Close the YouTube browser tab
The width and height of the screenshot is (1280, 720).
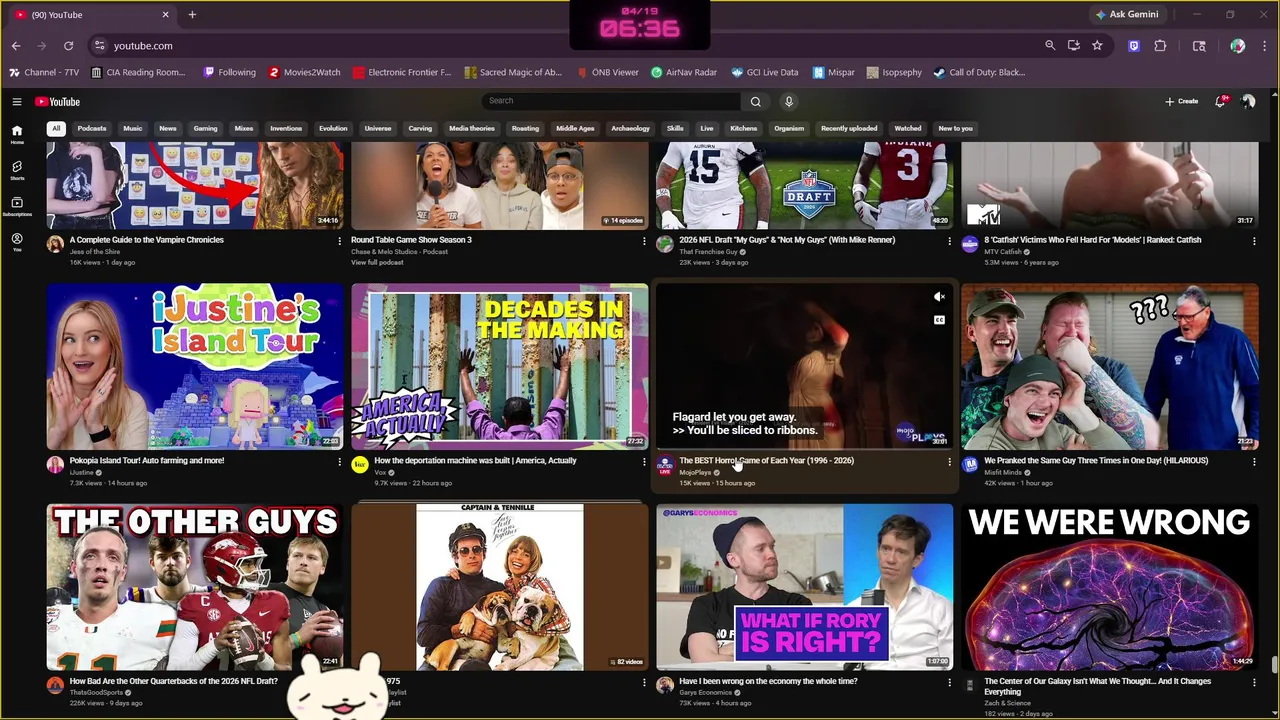166,15
